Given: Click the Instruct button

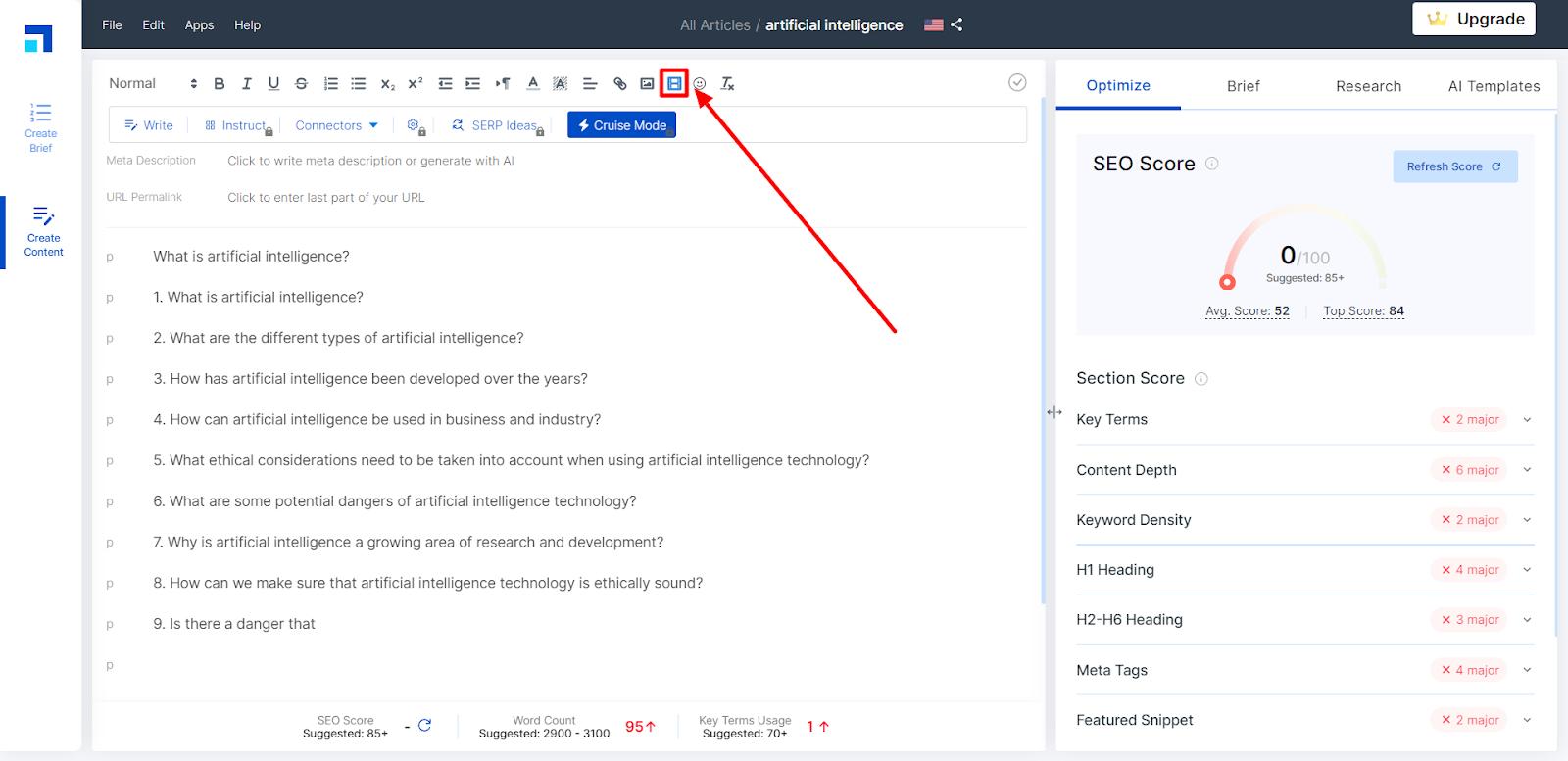Looking at the screenshot, I should pyautogui.click(x=237, y=125).
